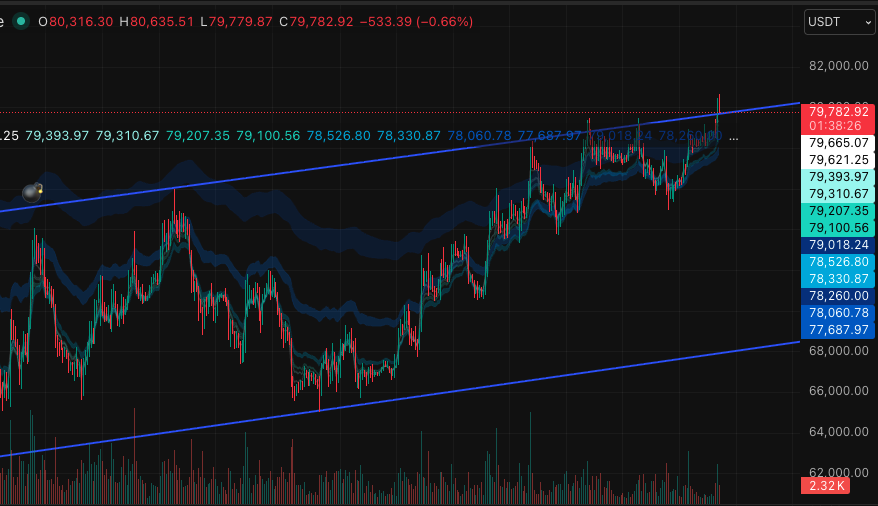The width and height of the screenshot is (878, 506).
Task: Click the red 79,782.92 current price label
Action: tap(838, 111)
